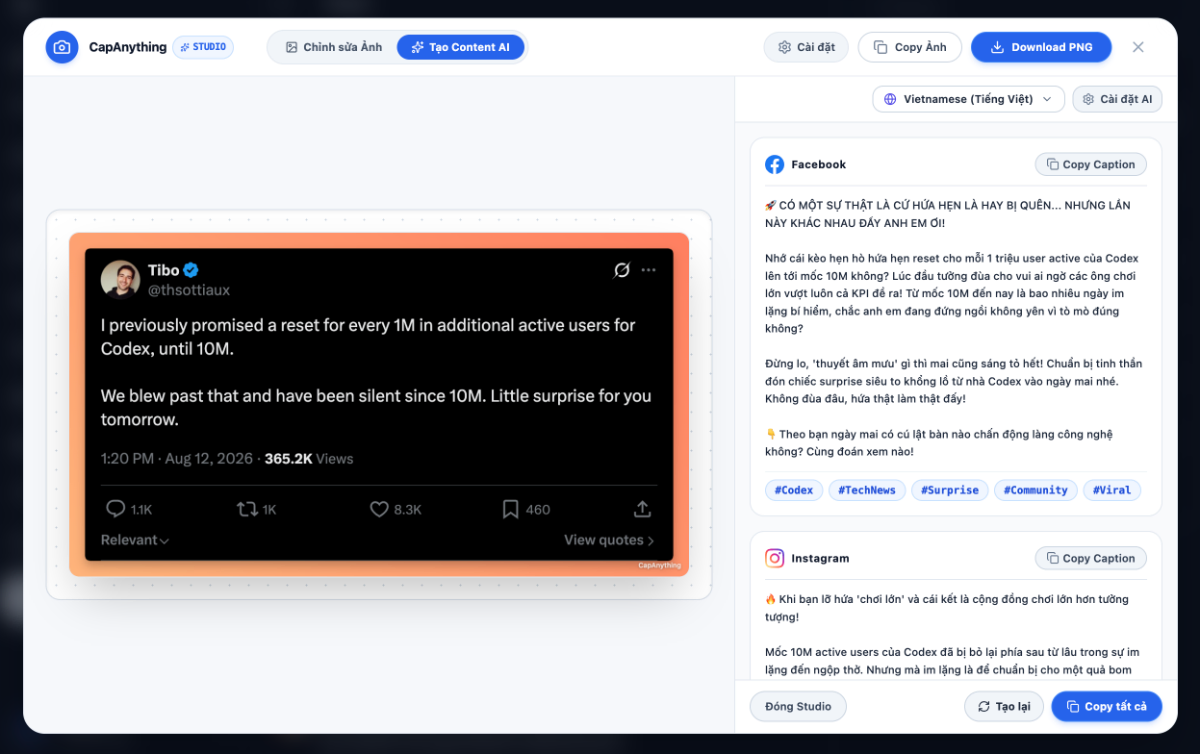This screenshot has width=1200, height=754.
Task: Click the share upload icon in tweet
Action: 642,509
